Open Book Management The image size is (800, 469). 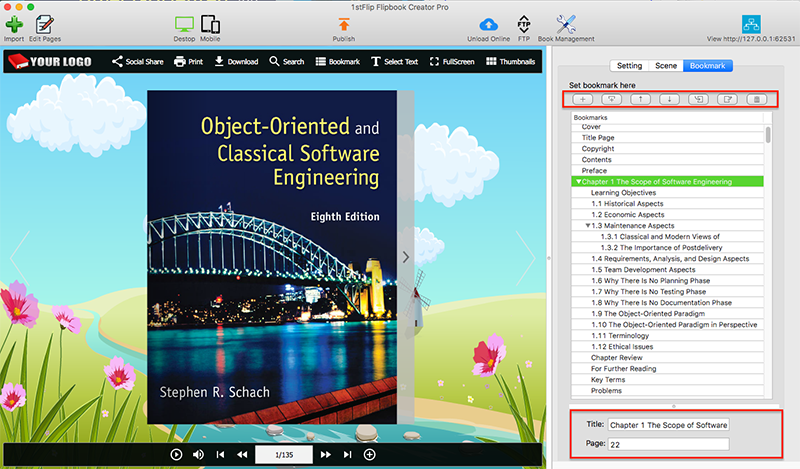(566, 24)
